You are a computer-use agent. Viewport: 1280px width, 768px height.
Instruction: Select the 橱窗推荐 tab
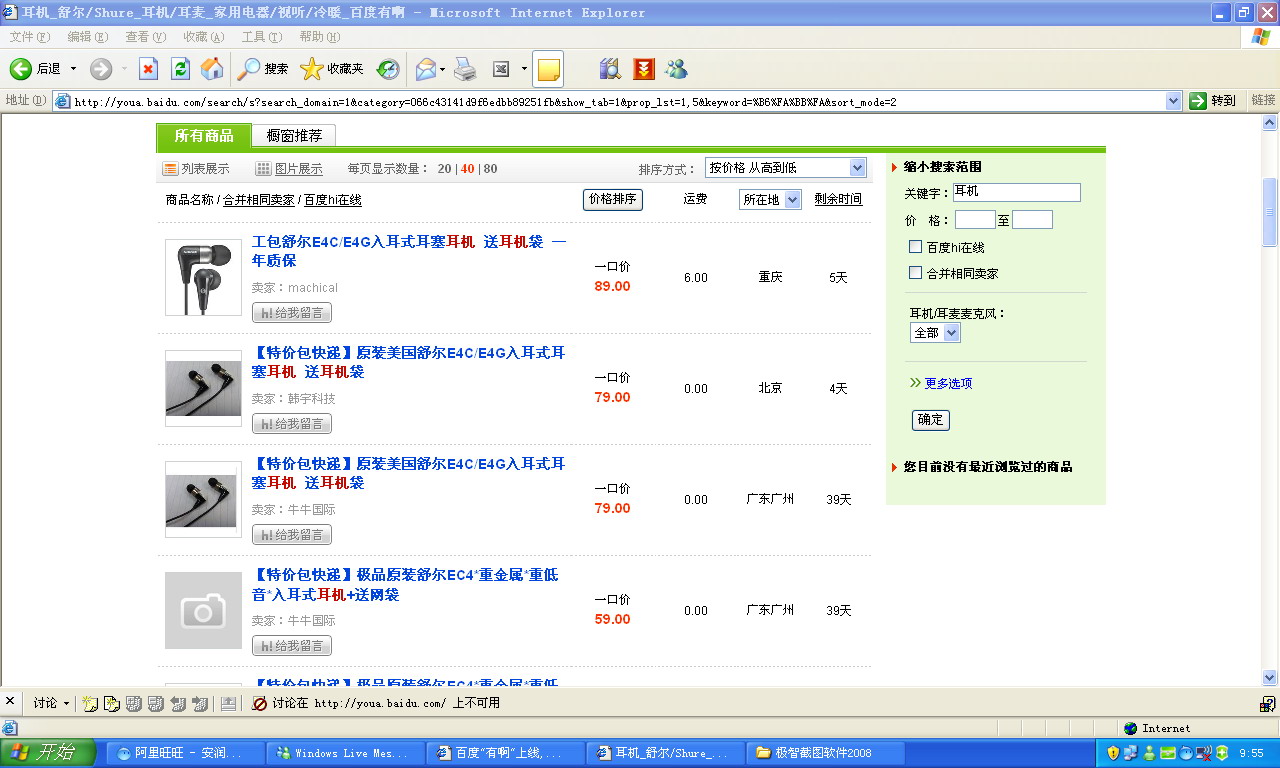point(294,136)
